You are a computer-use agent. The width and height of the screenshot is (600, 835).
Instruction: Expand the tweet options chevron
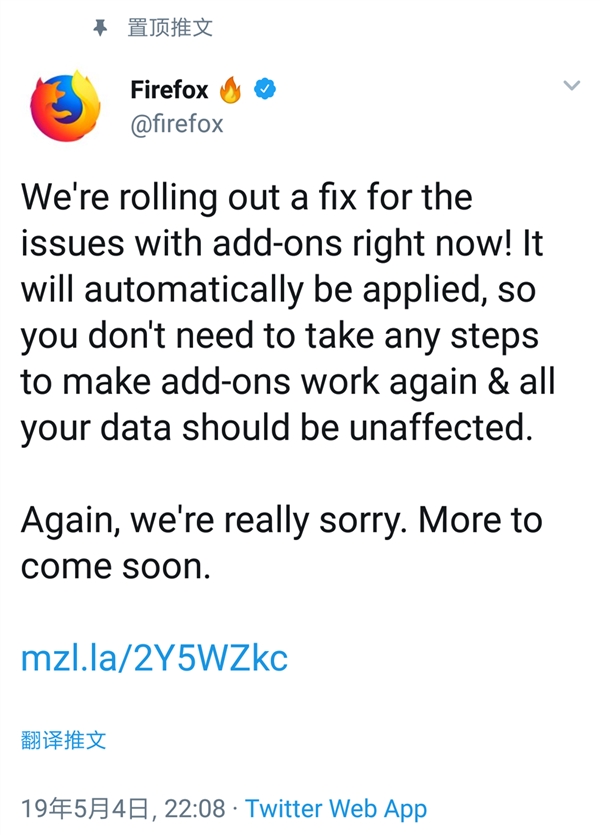pyautogui.click(x=572, y=86)
